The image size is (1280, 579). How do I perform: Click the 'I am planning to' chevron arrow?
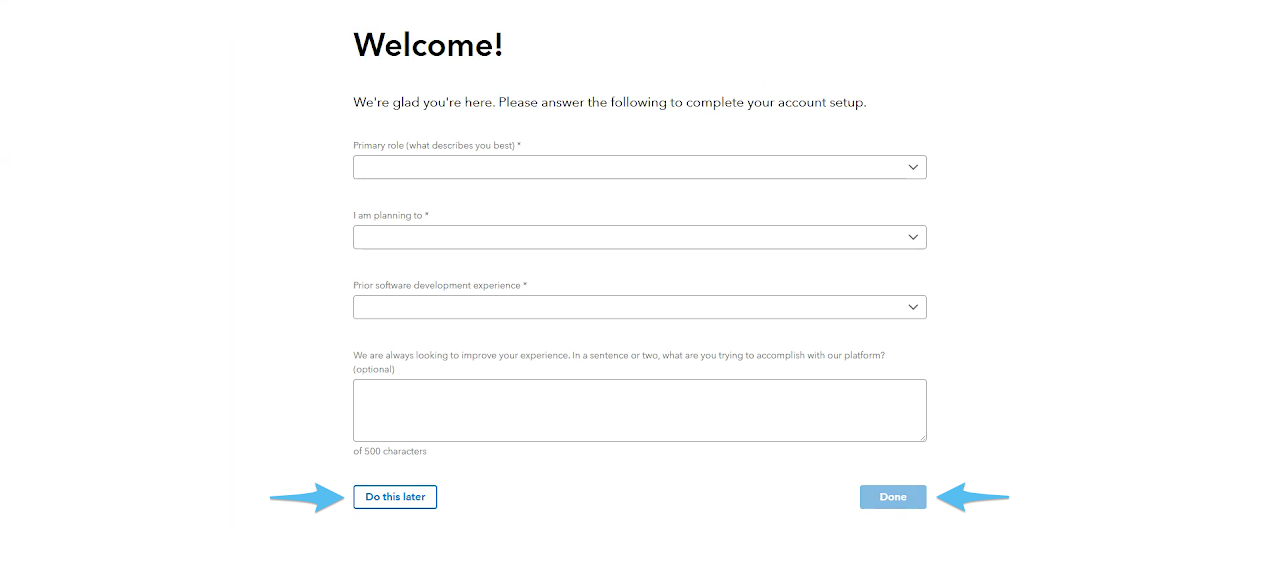pyautogui.click(x=913, y=237)
